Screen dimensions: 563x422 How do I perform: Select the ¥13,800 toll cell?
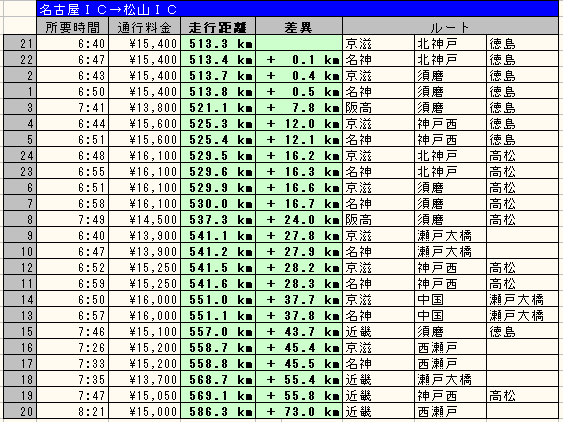click(144, 107)
